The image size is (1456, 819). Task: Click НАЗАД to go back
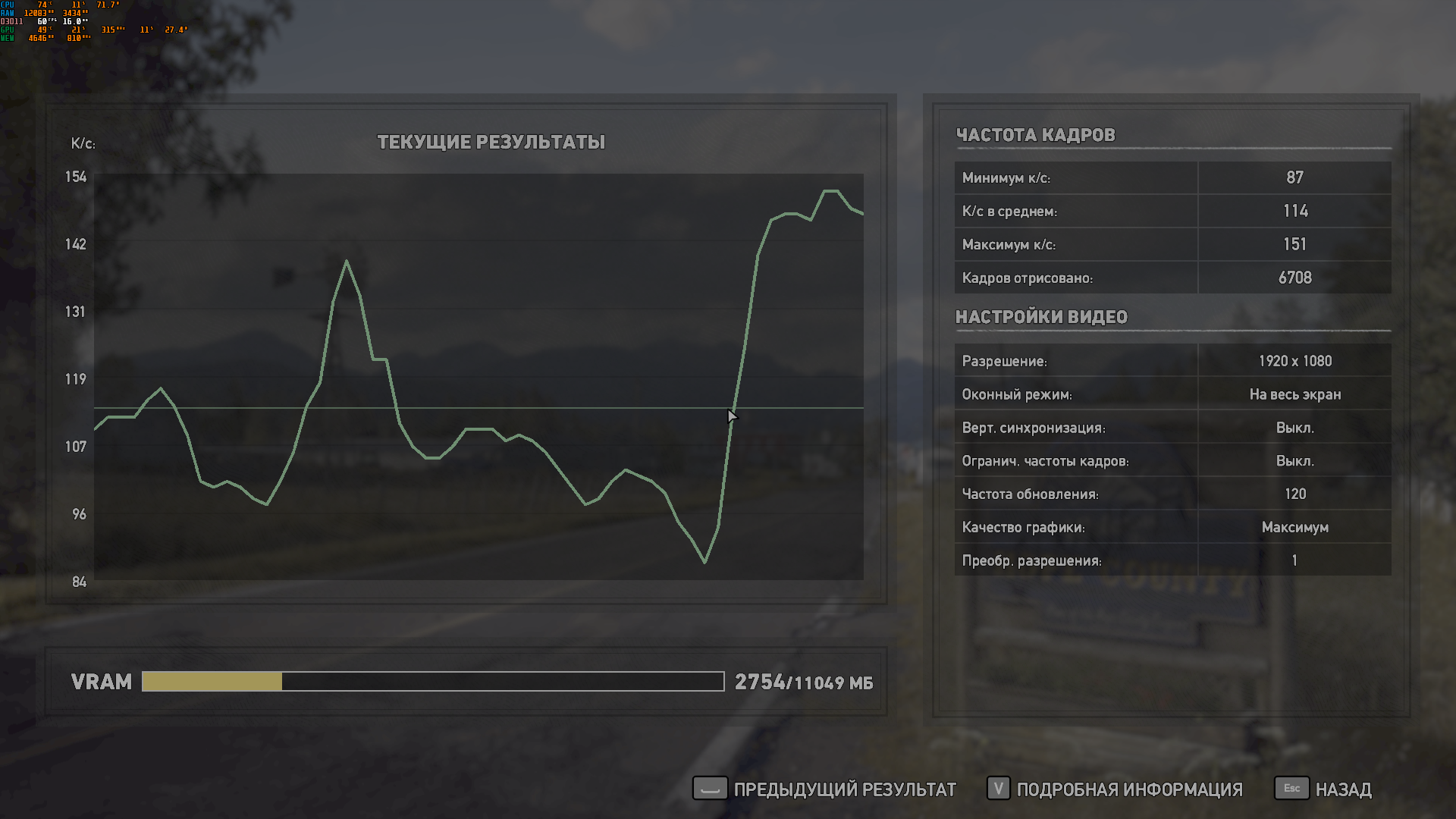pyautogui.click(x=1343, y=789)
